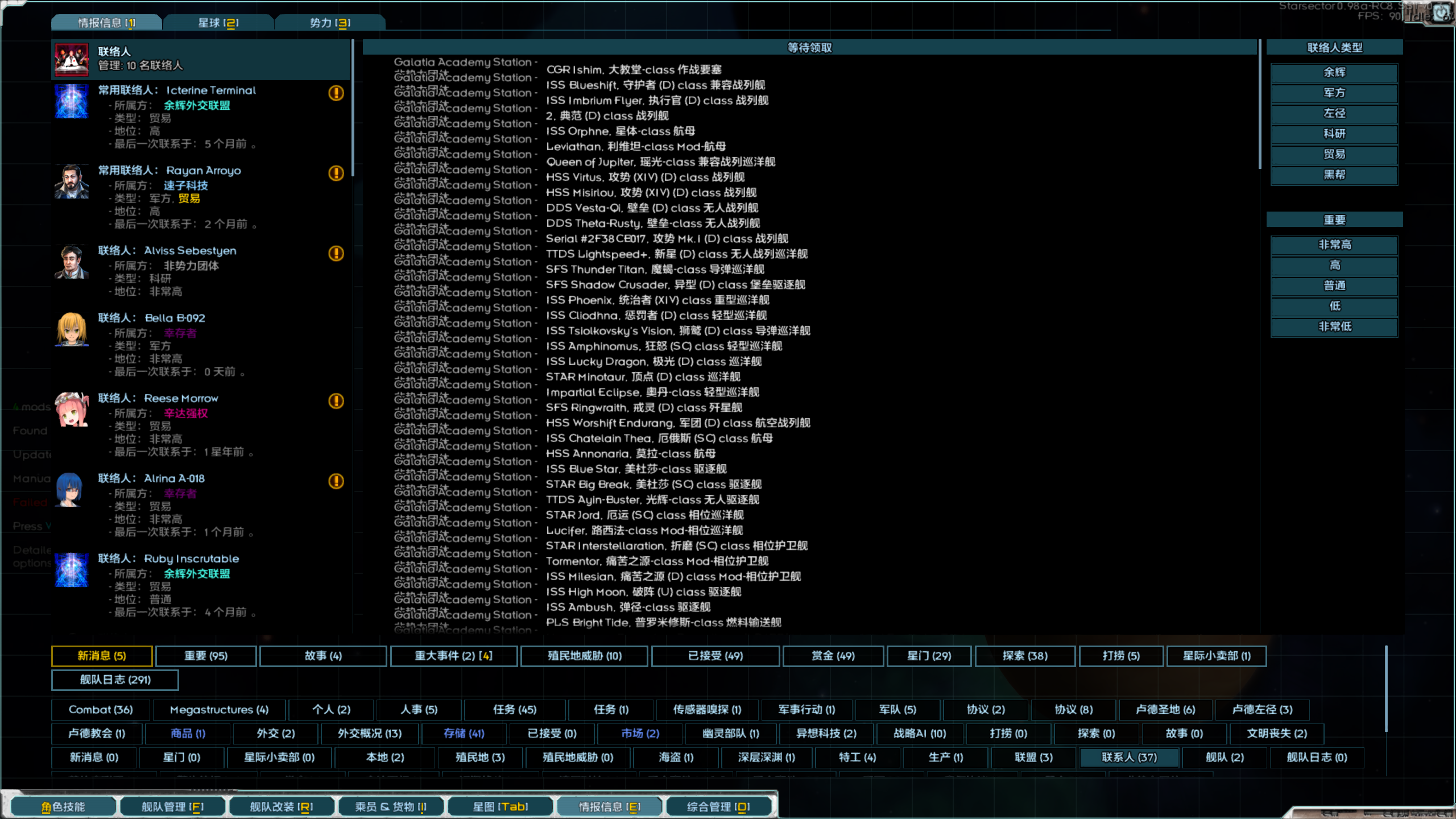Viewport: 1456px width, 819px height.
Task: Click the exclamation icon on Icterine Terminal
Action: pyautogui.click(x=336, y=93)
